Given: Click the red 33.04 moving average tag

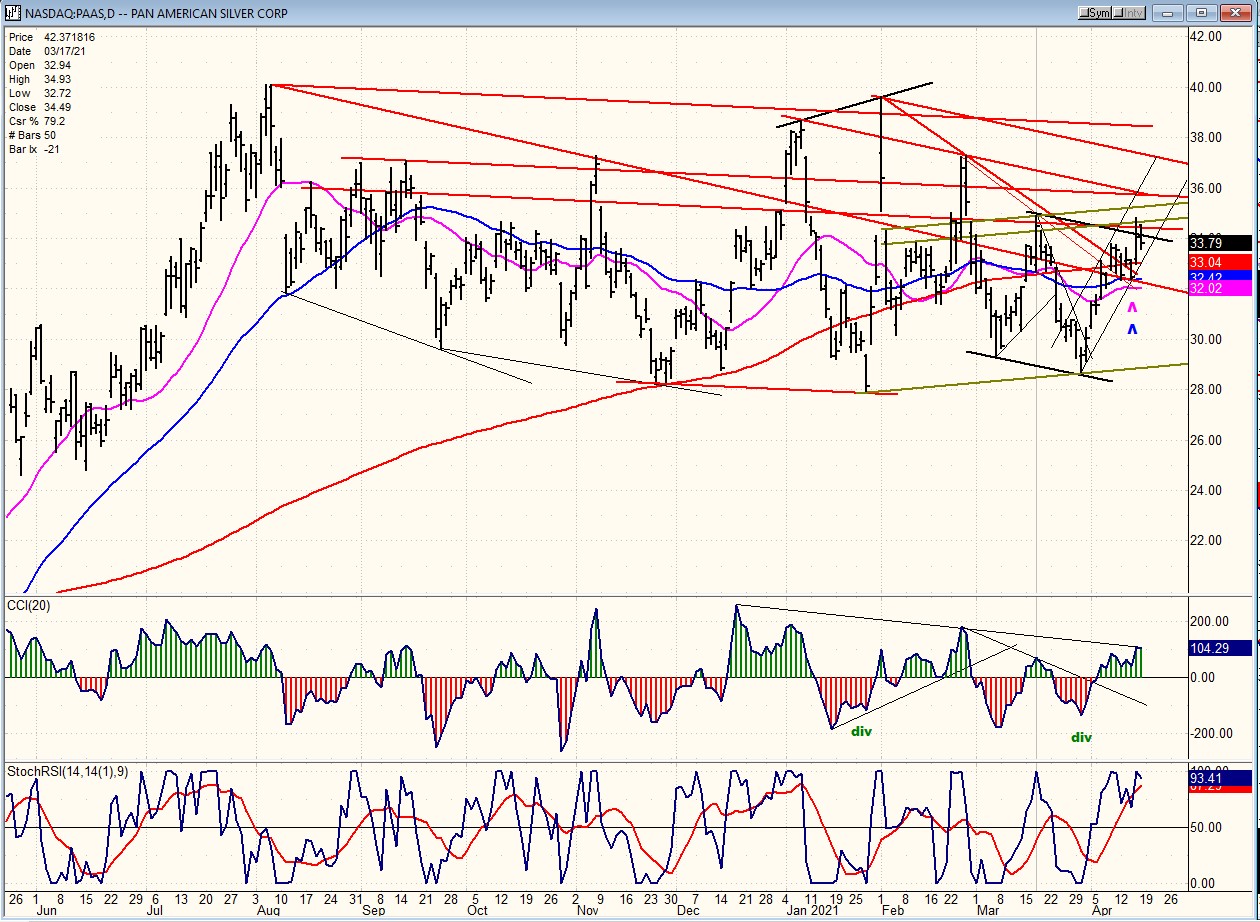Looking at the screenshot, I should [x=1219, y=262].
